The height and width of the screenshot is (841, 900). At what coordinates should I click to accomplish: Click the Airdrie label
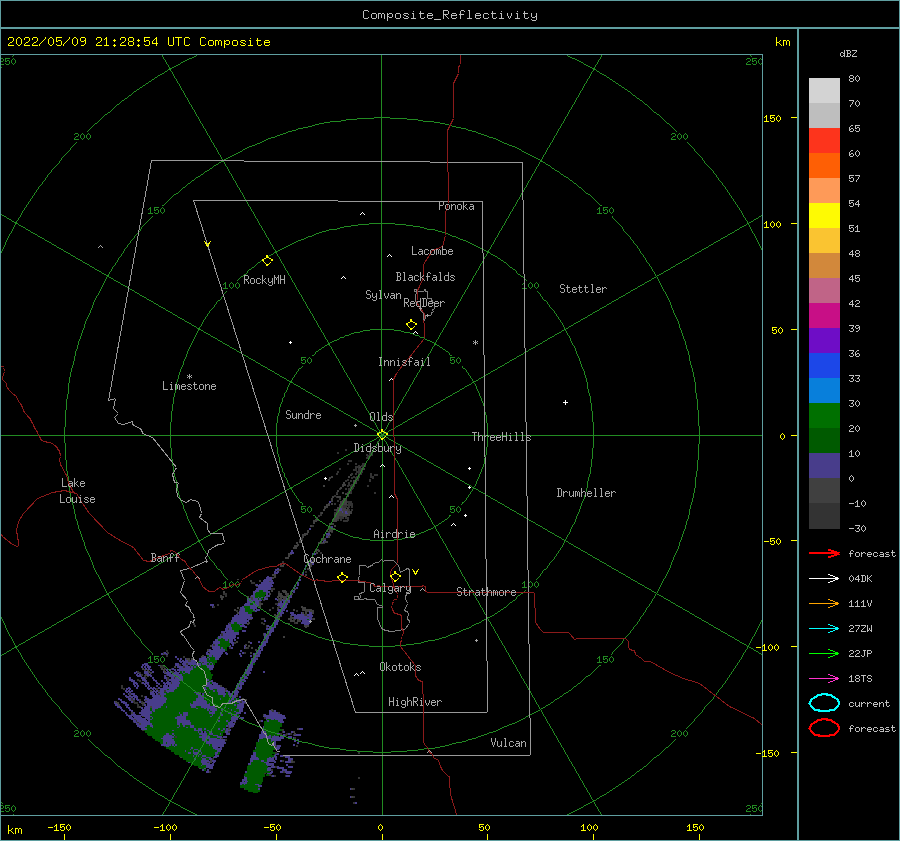pos(394,534)
